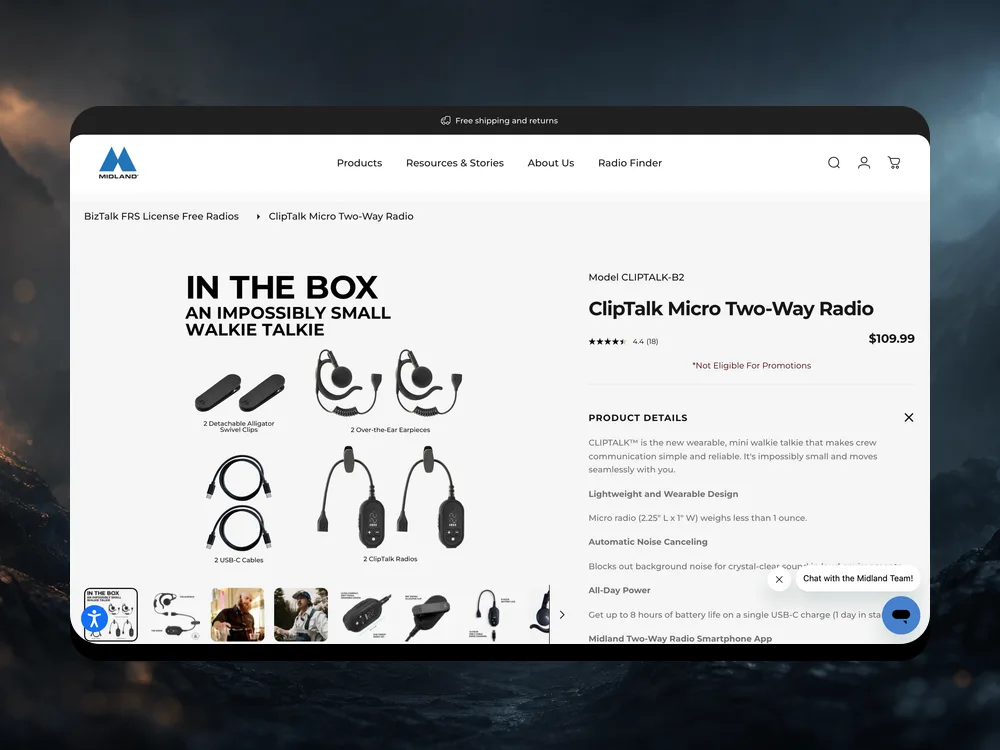Select the man in overalls thumbnail
Image resolution: width=1000 pixels, height=750 pixels.
(x=301, y=615)
